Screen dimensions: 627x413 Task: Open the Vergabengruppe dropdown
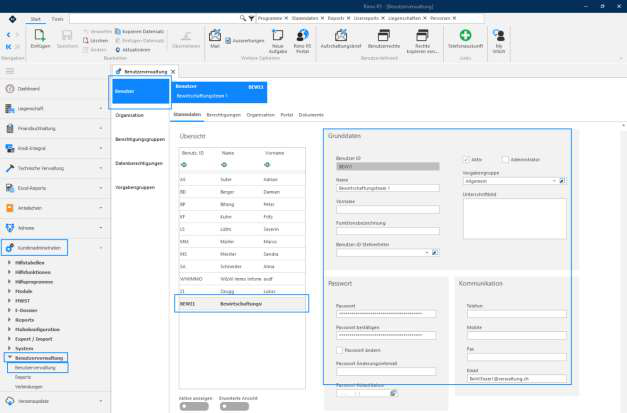point(554,181)
